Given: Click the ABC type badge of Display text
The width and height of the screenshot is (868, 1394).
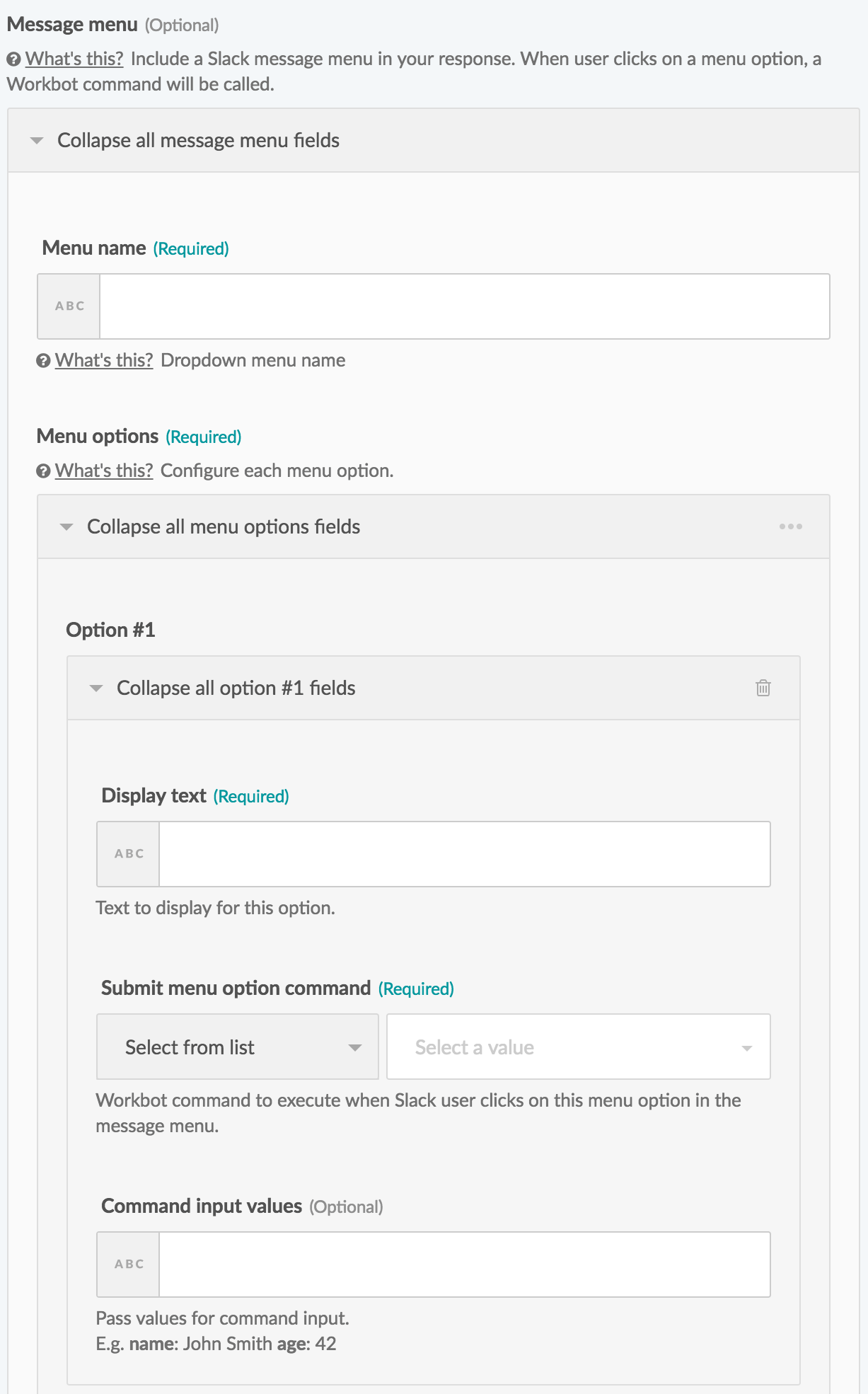Looking at the screenshot, I should (129, 854).
